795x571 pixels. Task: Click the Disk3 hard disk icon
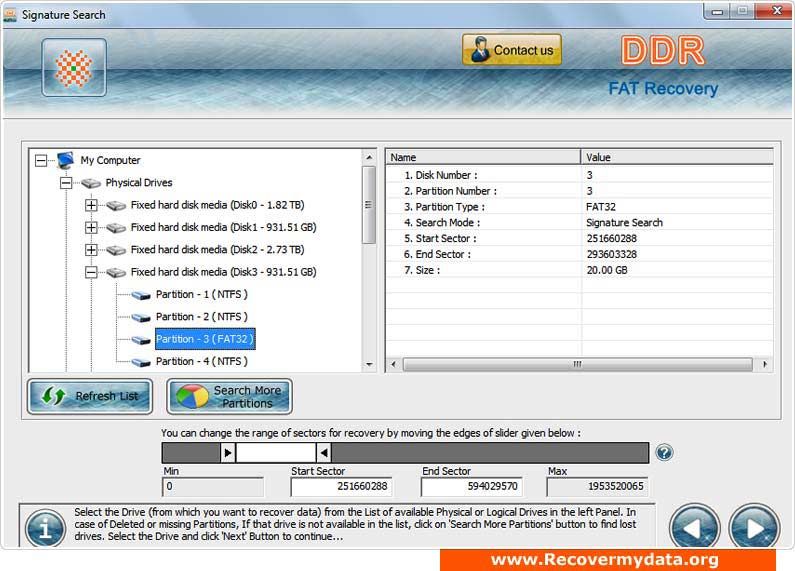(116, 272)
